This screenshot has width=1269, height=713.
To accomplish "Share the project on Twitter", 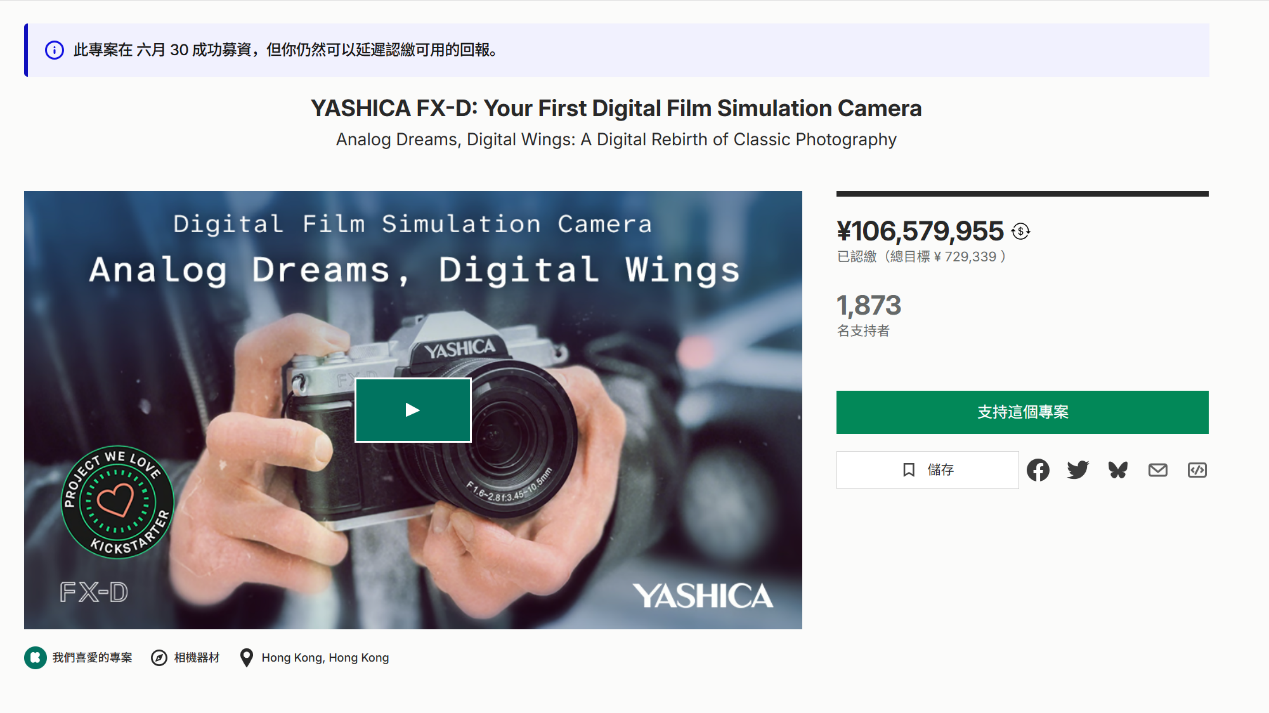I will click(x=1078, y=470).
